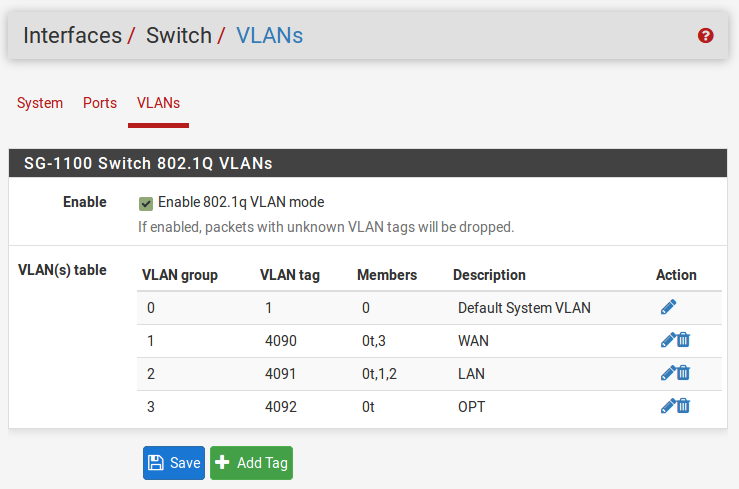Delete the OPT VLAN trash icon
Image resolution: width=739 pixels, height=489 pixels.
684,406
